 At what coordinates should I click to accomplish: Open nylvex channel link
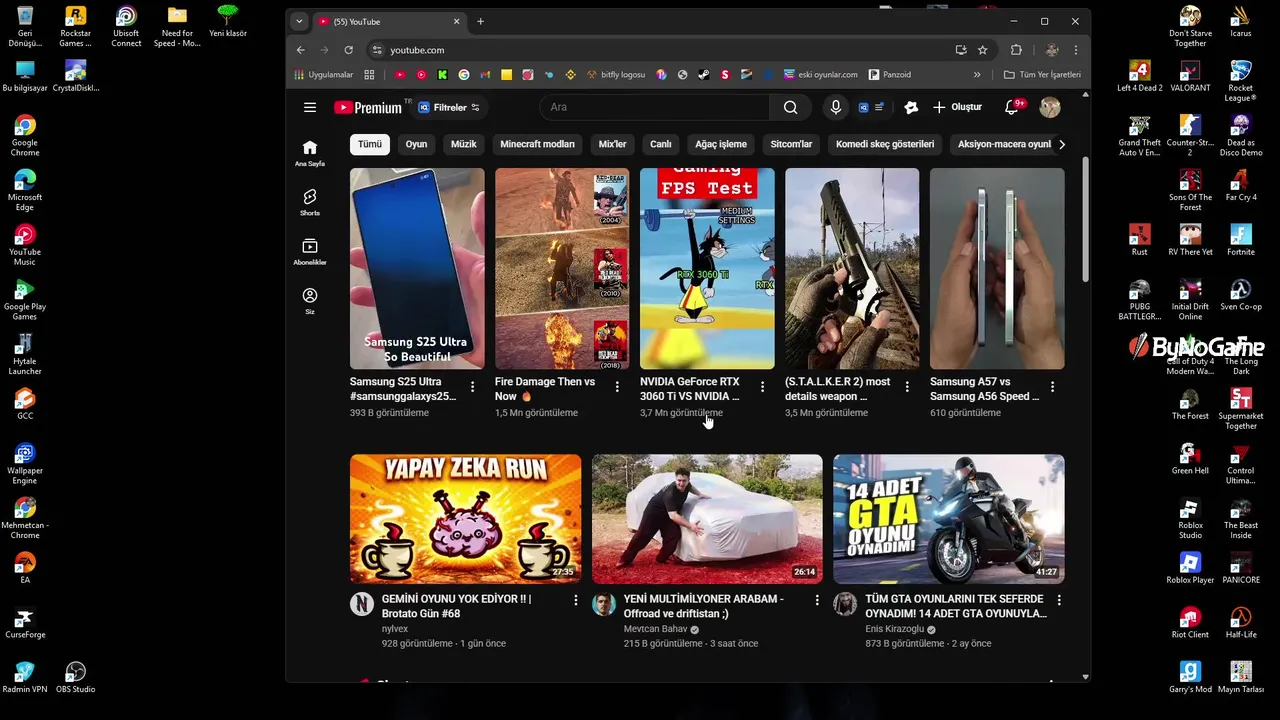395,629
